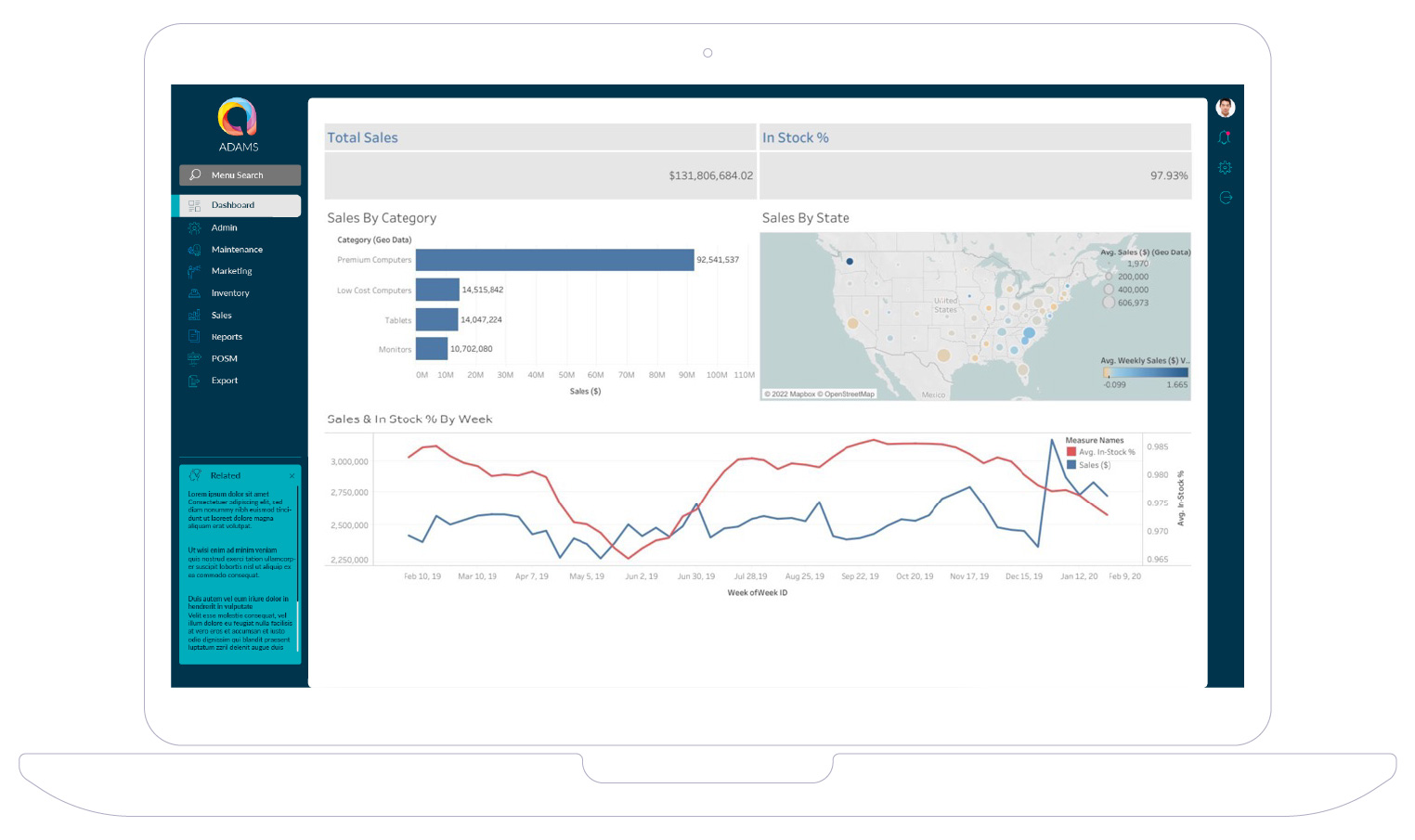
Task: Select the red Avg. In-Stock % legend swatch
Action: click(x=1071, y=452)
